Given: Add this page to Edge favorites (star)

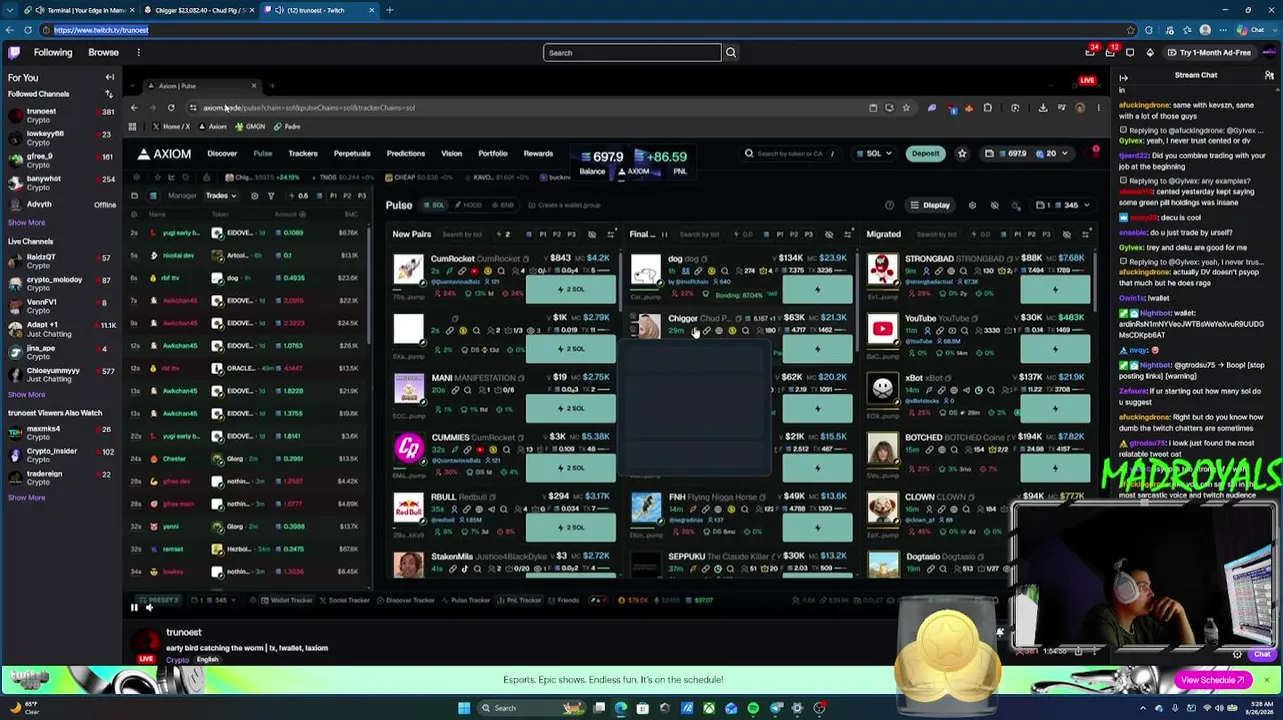Looking at the screenshot, I should (1131, 30).
